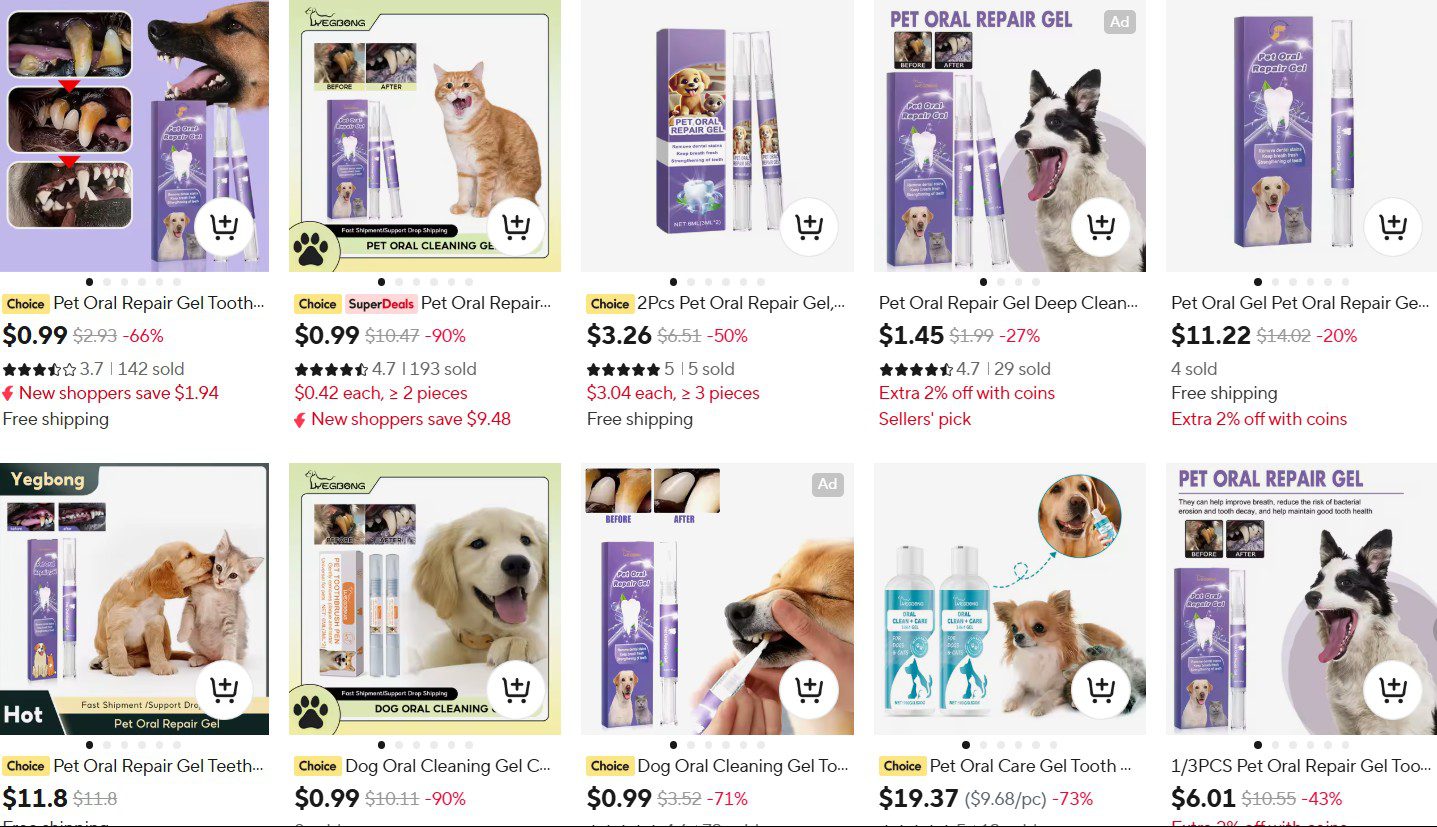The width and height of the screenshot is (1437, 827).
Task: Add the $0.99 dog teeth gel to cart
Action: click(224, 227)
